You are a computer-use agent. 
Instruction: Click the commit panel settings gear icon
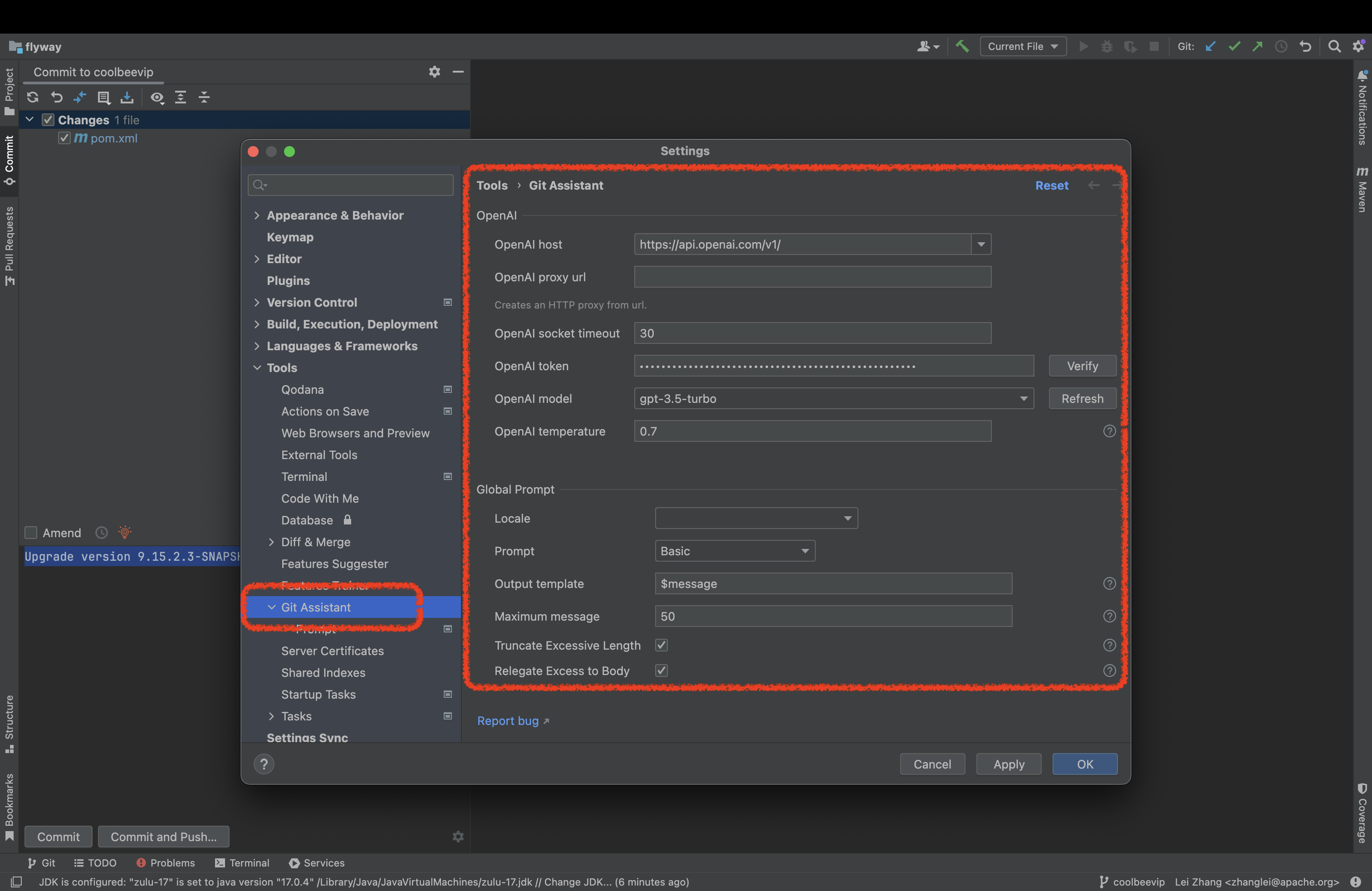(434, 71)
